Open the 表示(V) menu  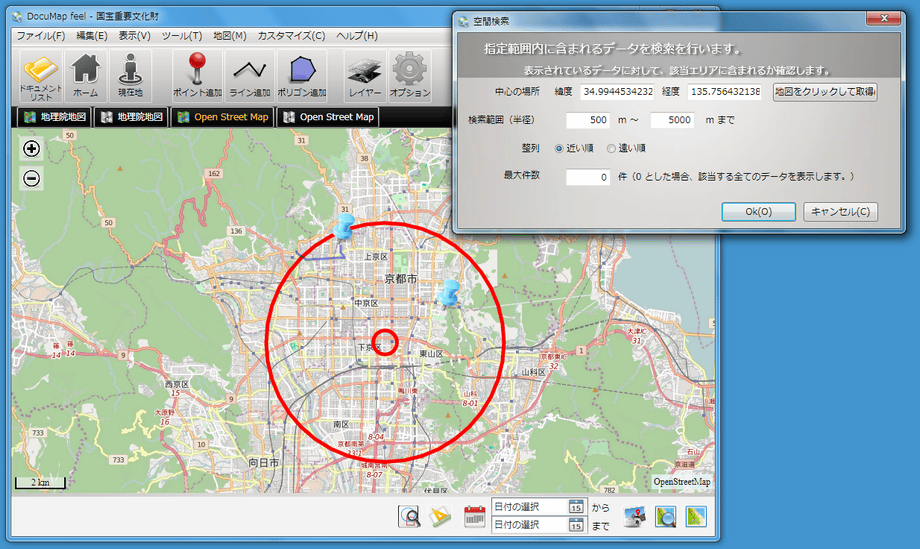134,36
